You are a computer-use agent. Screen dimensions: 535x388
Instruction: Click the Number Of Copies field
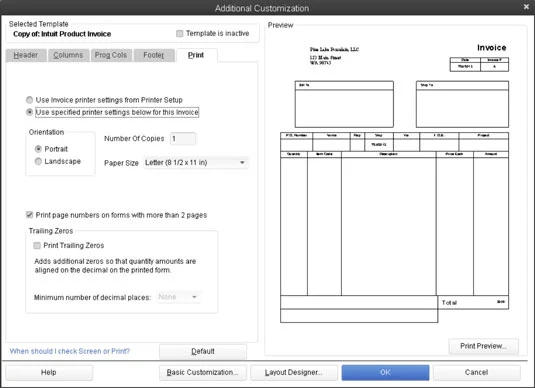[x=183, y=139]
